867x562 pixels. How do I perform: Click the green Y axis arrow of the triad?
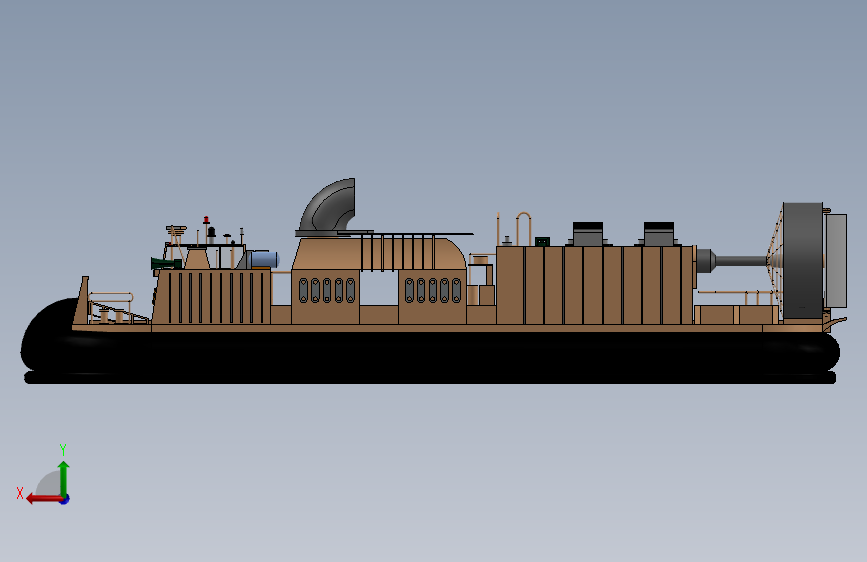pos(64,478)
